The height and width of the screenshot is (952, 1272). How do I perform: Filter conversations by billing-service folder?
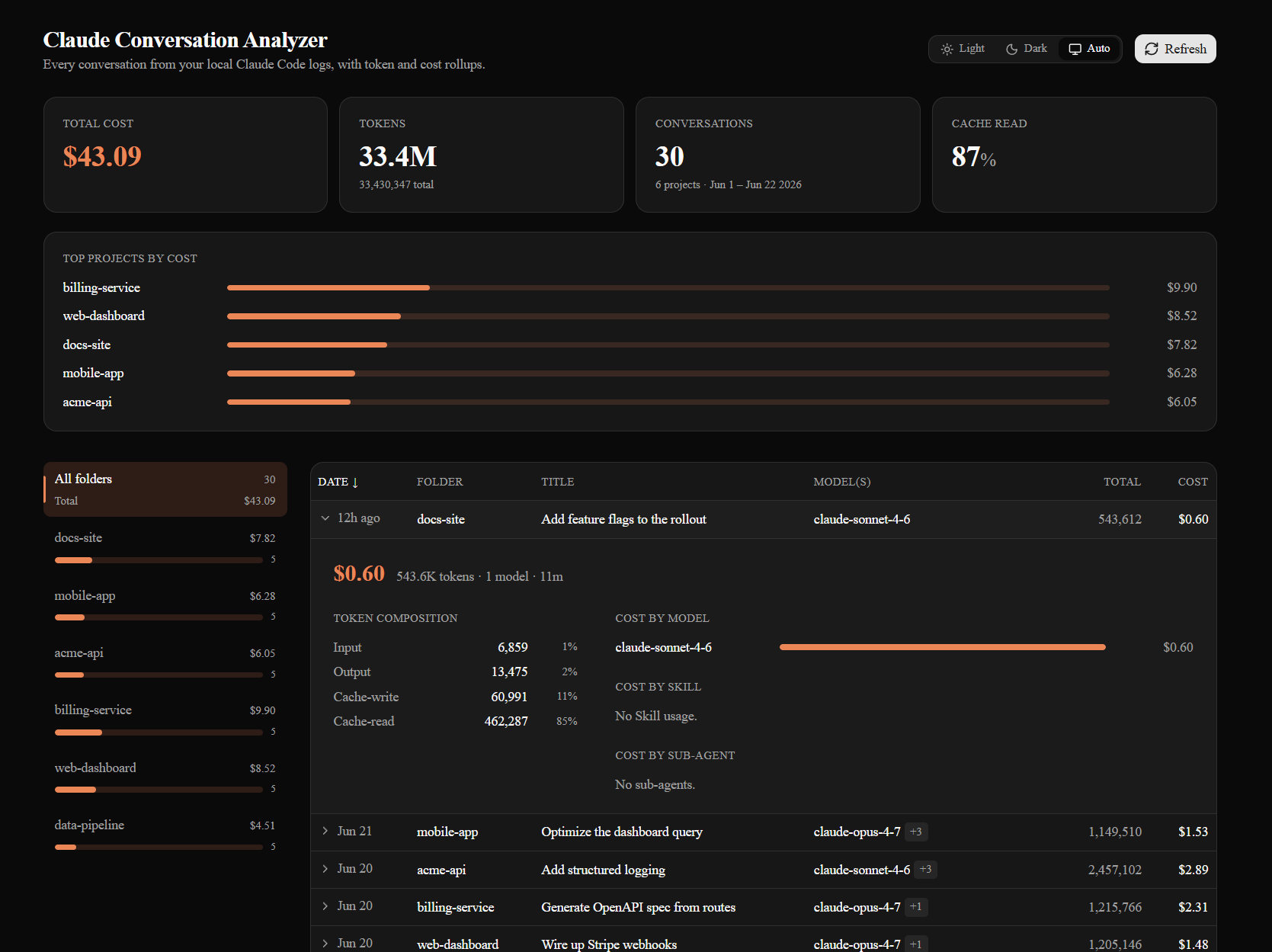[x=165, y=720]
